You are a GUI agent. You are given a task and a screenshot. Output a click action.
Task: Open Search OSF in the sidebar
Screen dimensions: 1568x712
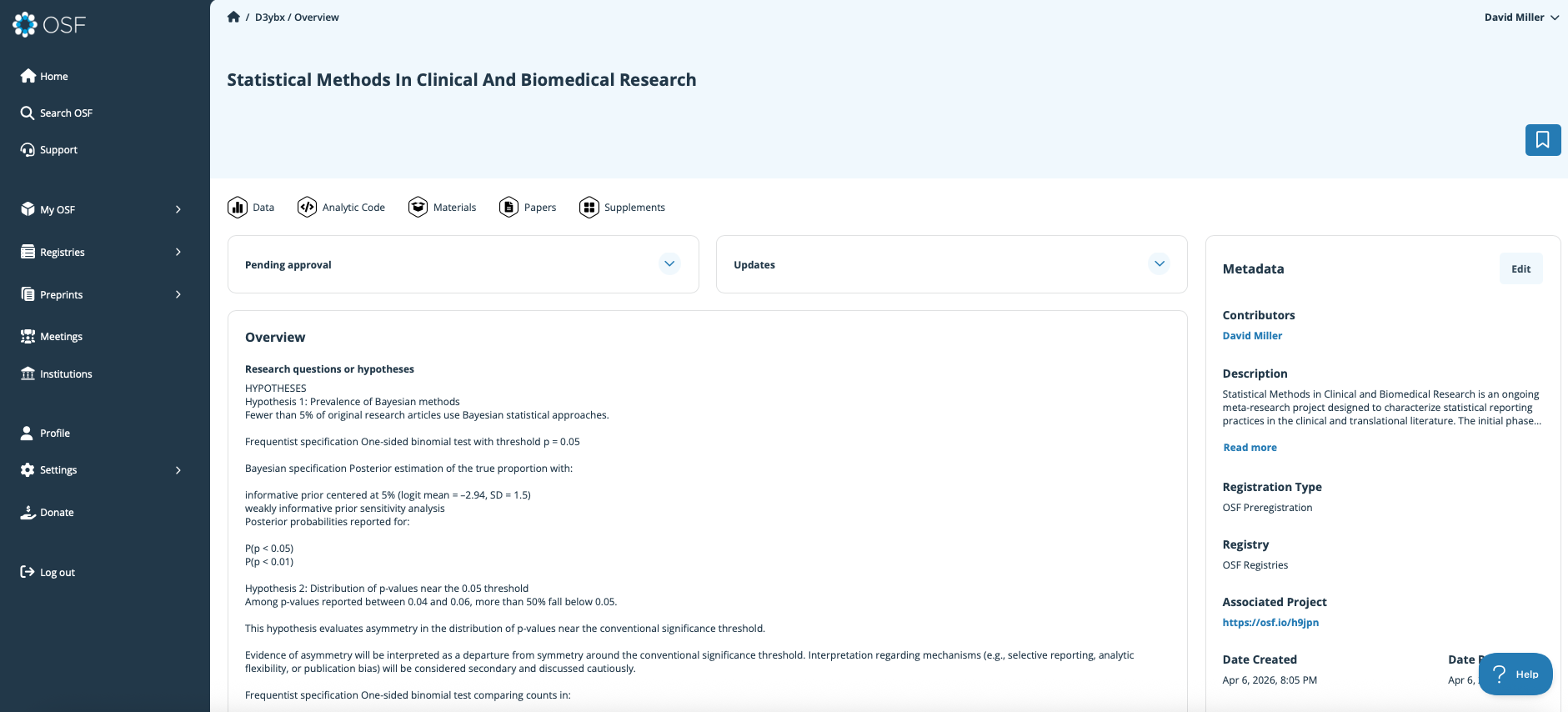(x=66, y=113)
